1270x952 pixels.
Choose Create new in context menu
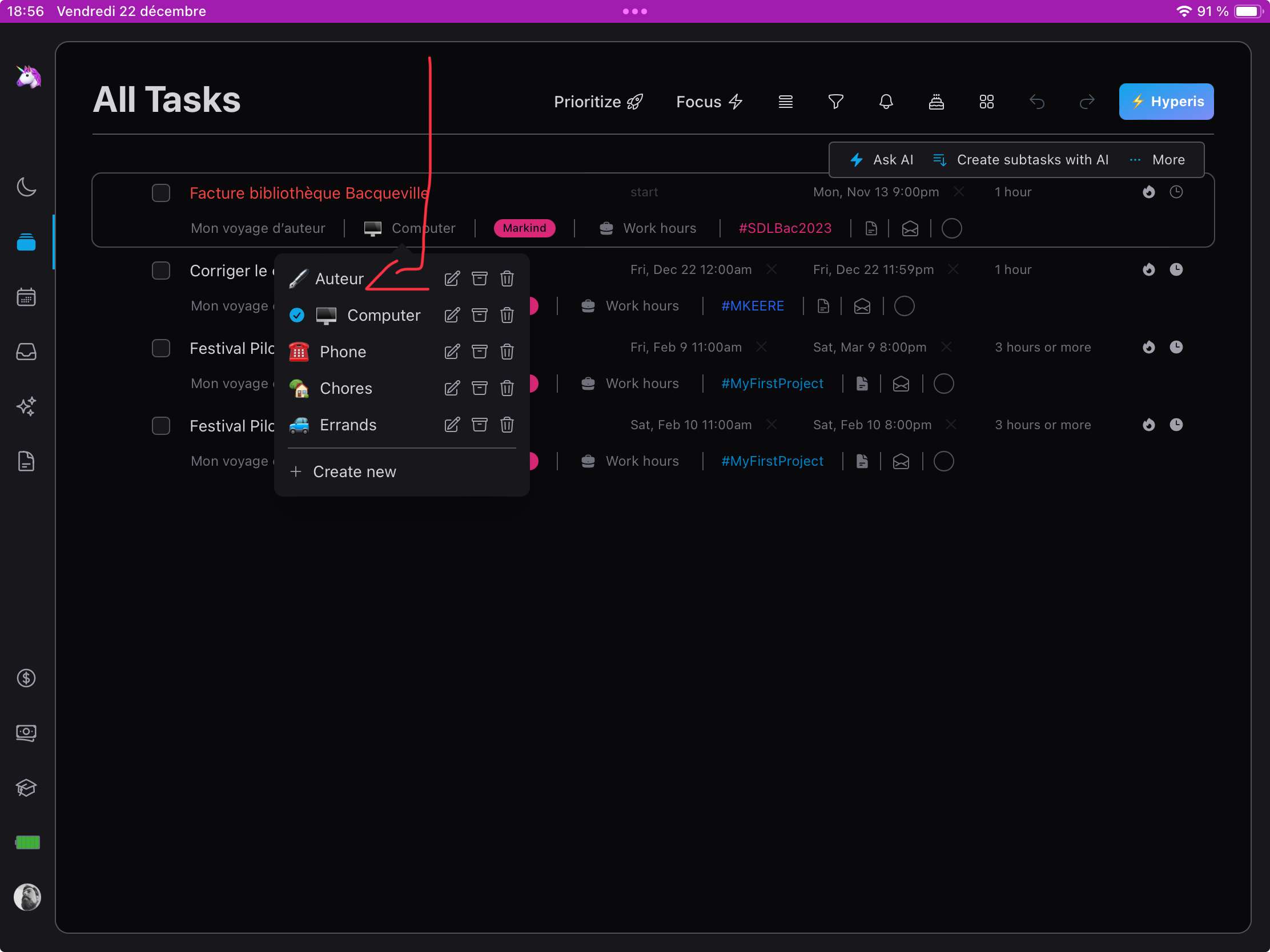click(x=353, y=471)
